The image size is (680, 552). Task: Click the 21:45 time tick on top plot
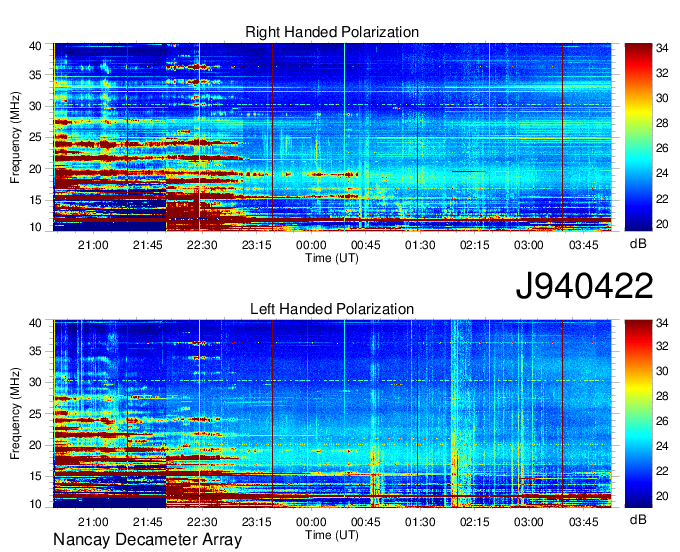point(147,245)
